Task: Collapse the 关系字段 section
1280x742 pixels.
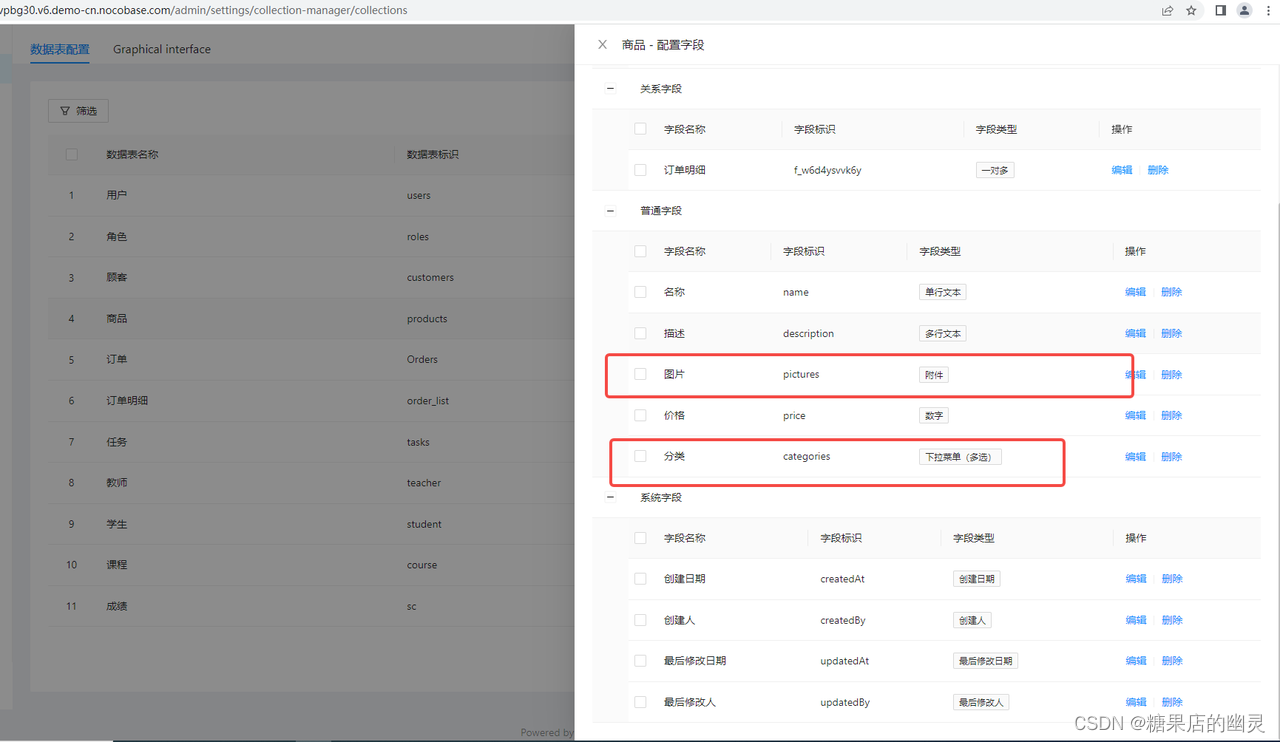Action: pos(610,88)
